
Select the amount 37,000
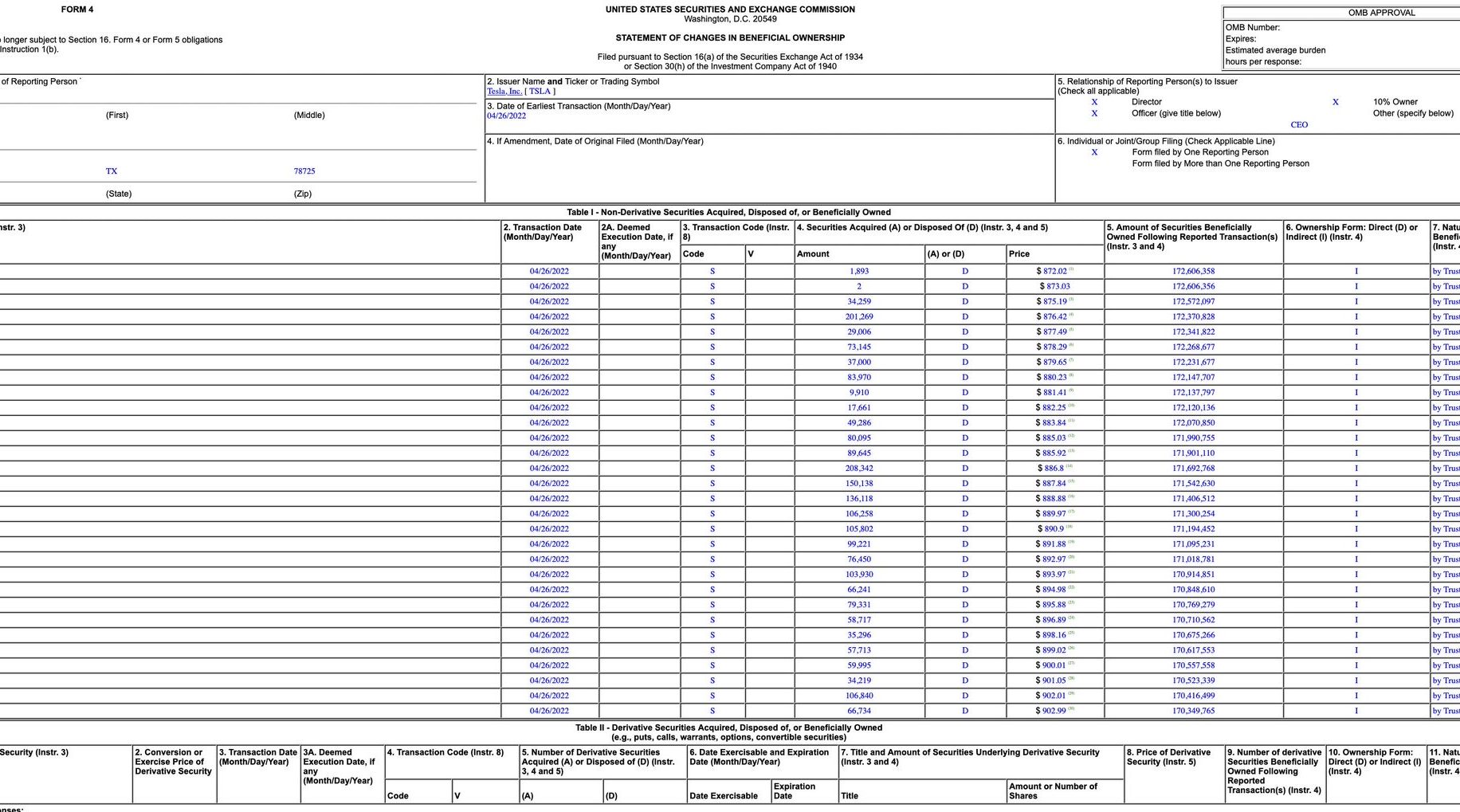(x=859, y=363)
